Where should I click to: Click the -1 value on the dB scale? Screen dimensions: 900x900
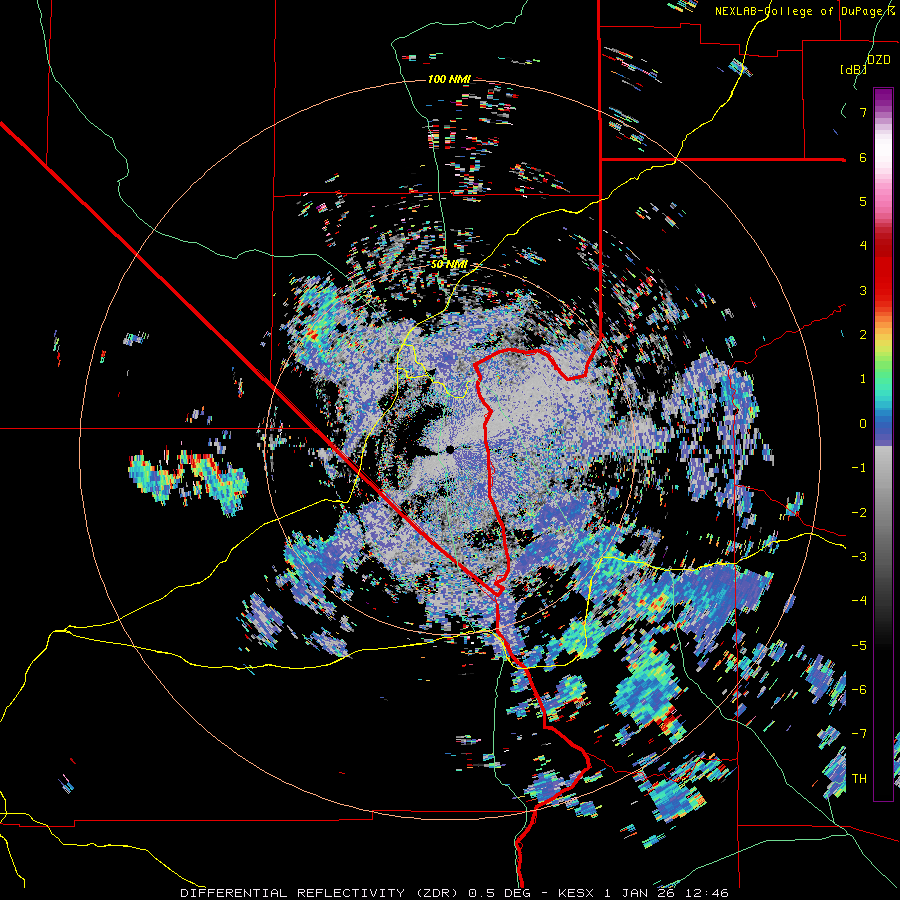point(859,468)
